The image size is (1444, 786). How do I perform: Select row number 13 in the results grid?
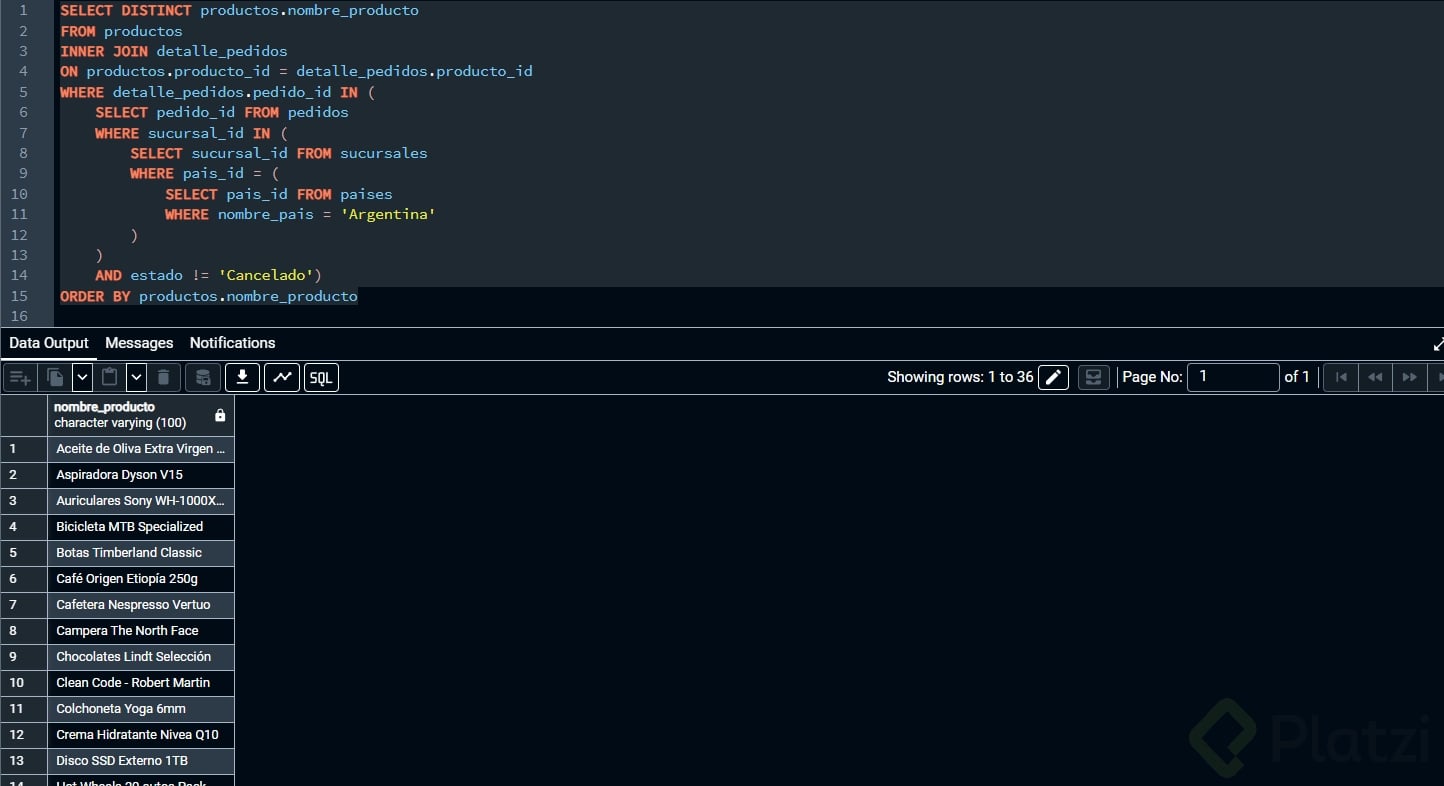coord(24,761)
